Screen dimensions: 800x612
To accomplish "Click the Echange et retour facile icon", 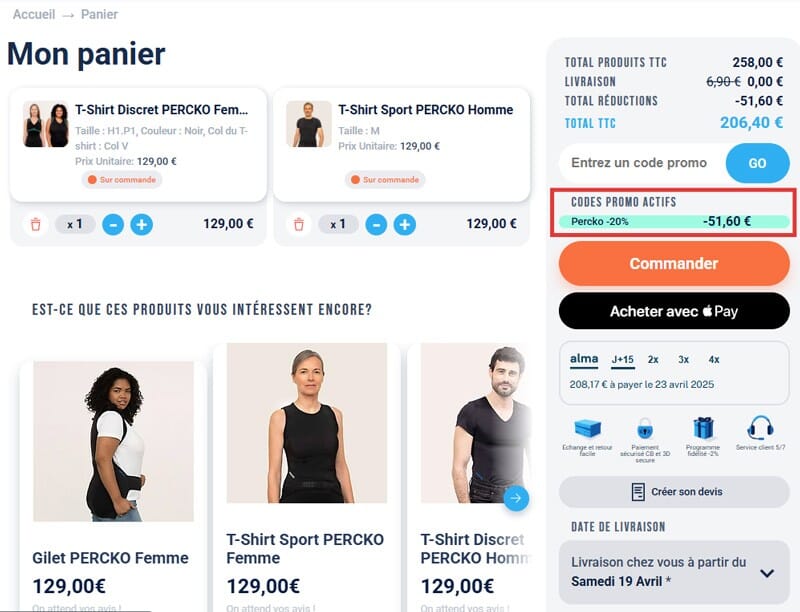I will click(x=588, y=429).
